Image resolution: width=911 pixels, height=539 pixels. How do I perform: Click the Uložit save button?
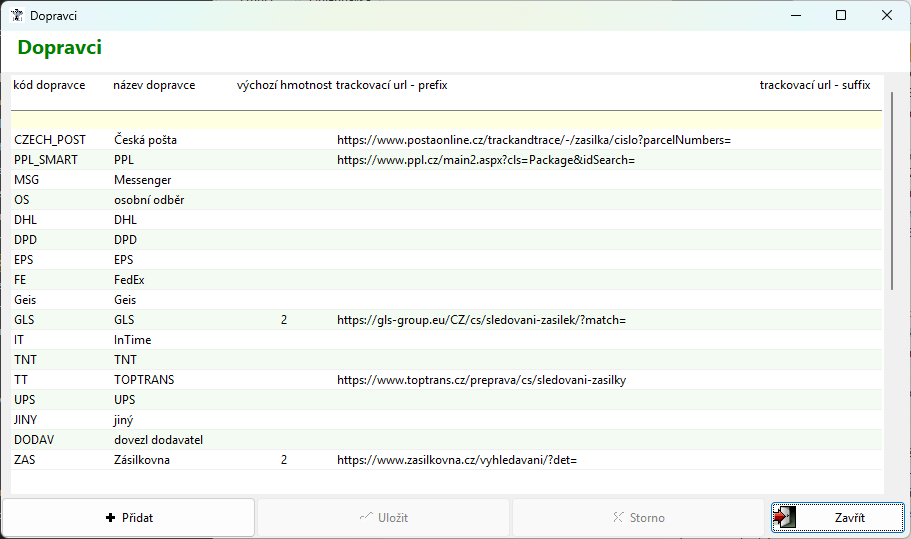(x=383, y=518)
